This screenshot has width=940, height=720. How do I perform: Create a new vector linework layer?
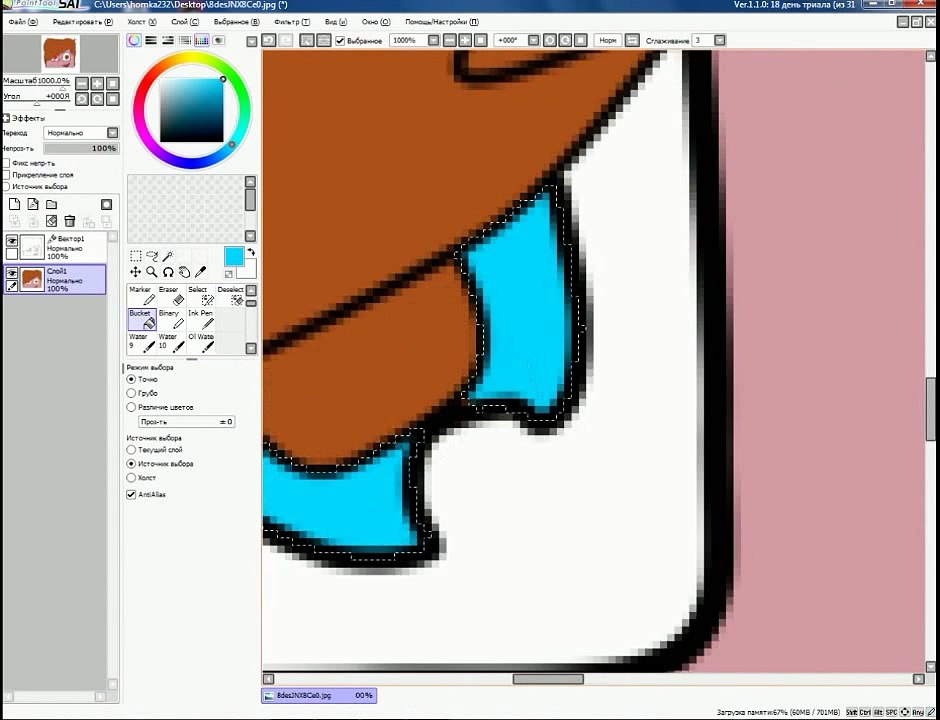pyautogui.click(x=33, y=204)
